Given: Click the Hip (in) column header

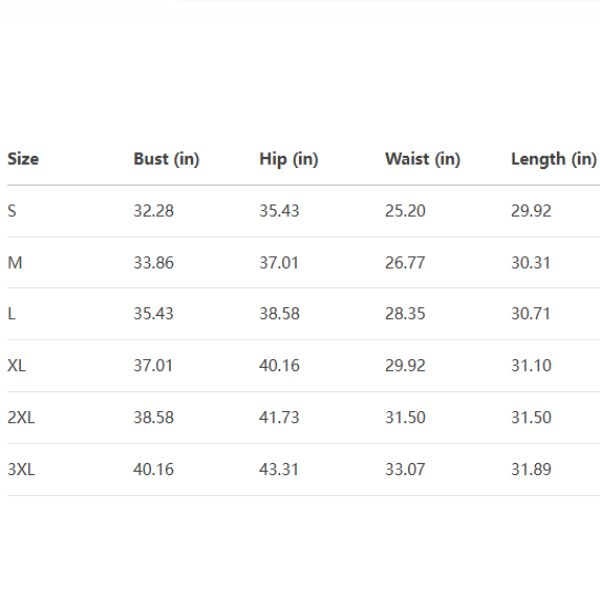Looking at the screenshot, I should (x=288, y=159).
